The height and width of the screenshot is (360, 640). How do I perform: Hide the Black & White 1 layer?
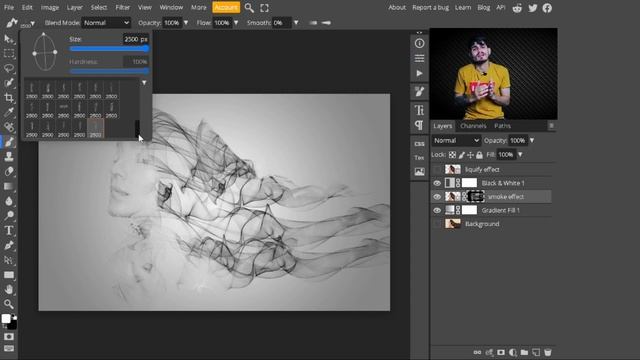(437, 183)
